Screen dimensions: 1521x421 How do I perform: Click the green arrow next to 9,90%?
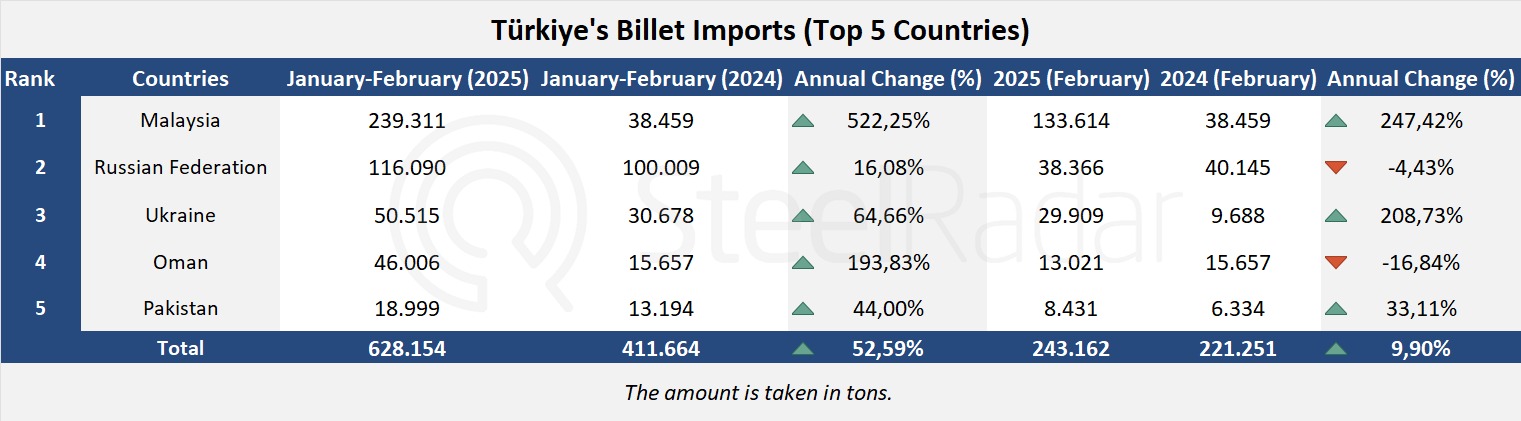(x=1335, y=348)
